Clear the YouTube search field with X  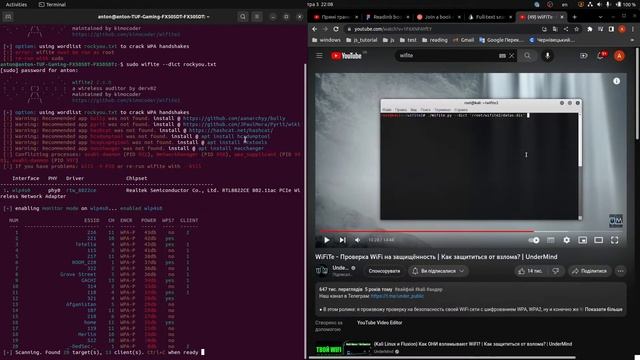pos(511,56)
